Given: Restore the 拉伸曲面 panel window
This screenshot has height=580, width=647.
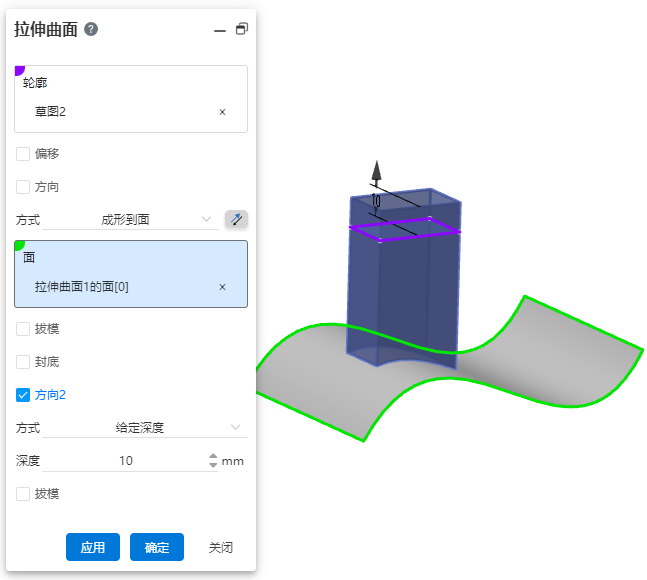Looking at the screenshot, I should click(242, 29).
